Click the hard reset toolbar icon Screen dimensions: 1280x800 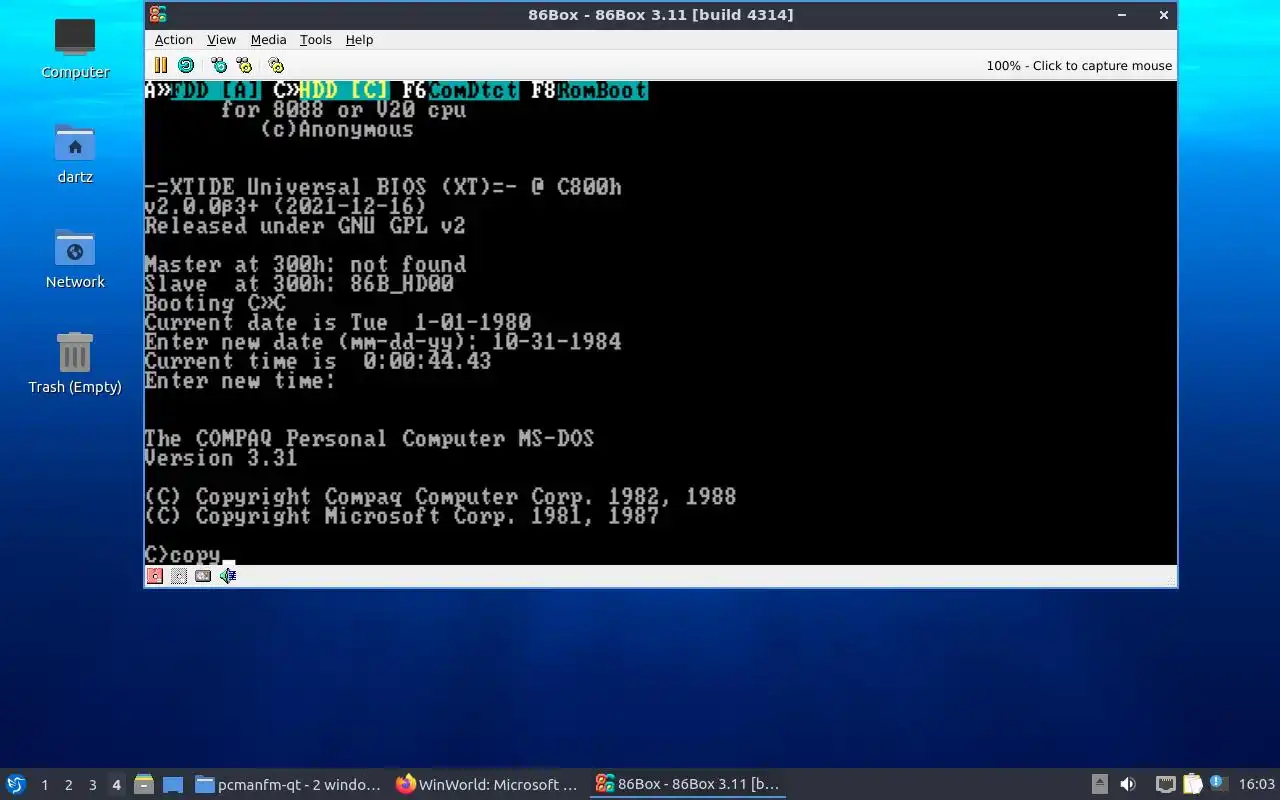point(186,65)
